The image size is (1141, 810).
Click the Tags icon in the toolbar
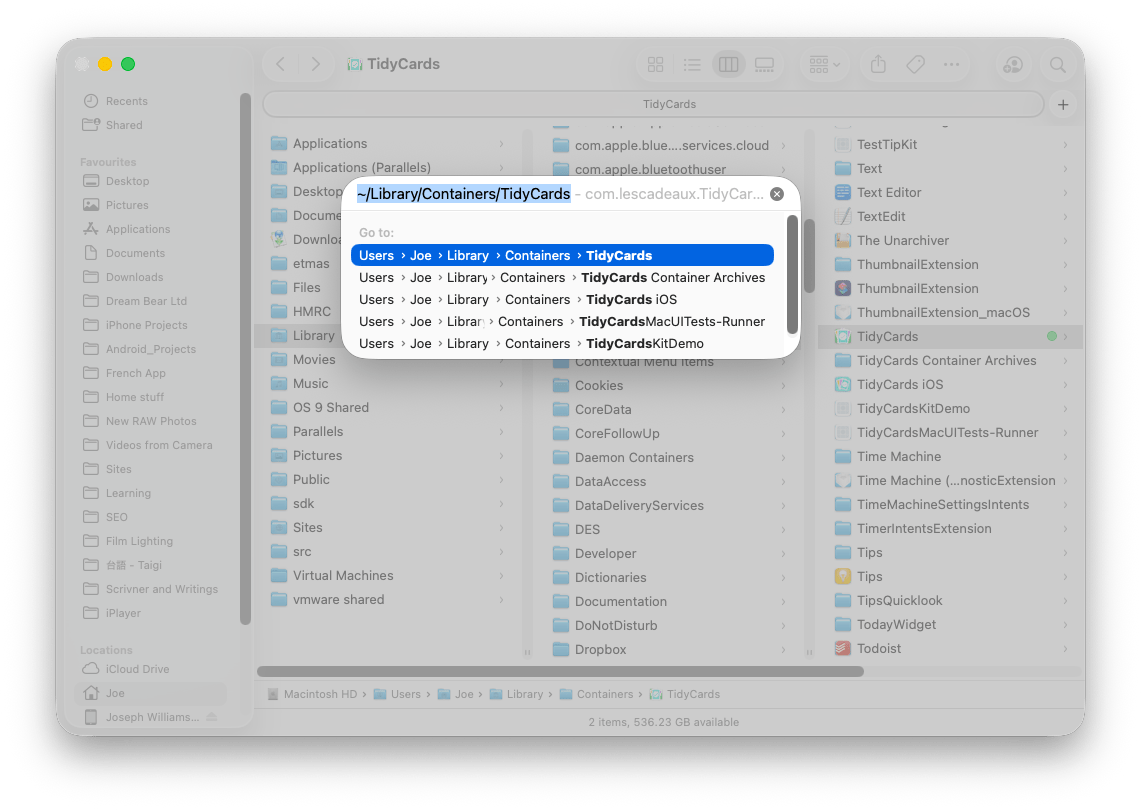[914, 64]
